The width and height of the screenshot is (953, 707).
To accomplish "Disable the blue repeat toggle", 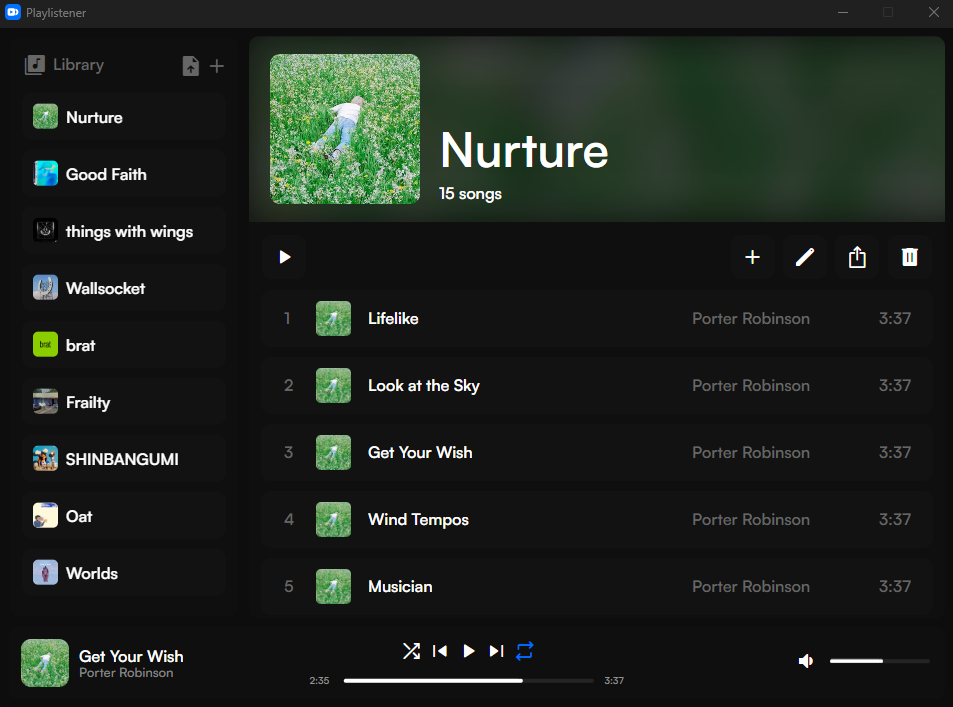I will click(x=525, y=651).
